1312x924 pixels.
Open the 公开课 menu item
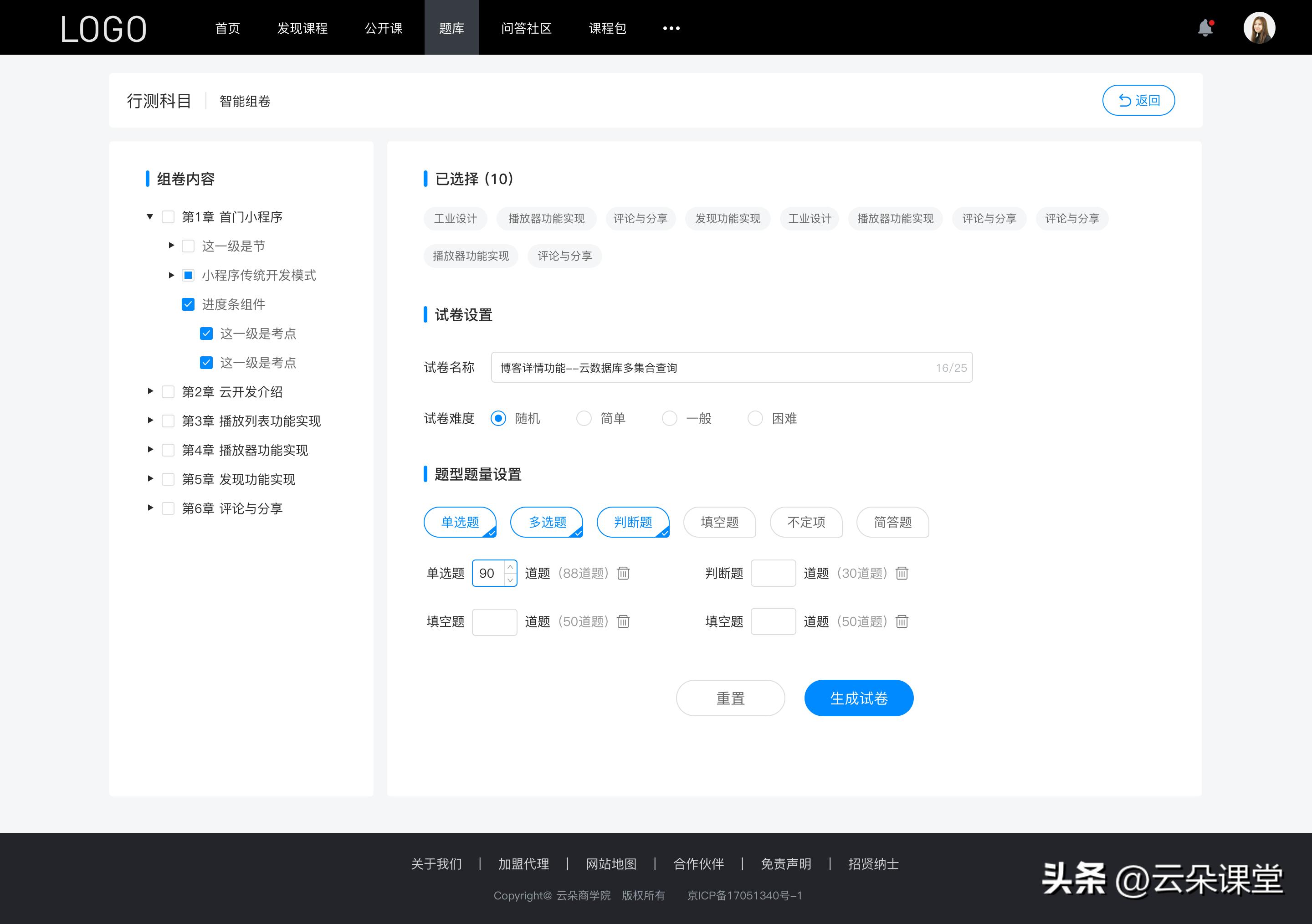[x=384, y=28]
